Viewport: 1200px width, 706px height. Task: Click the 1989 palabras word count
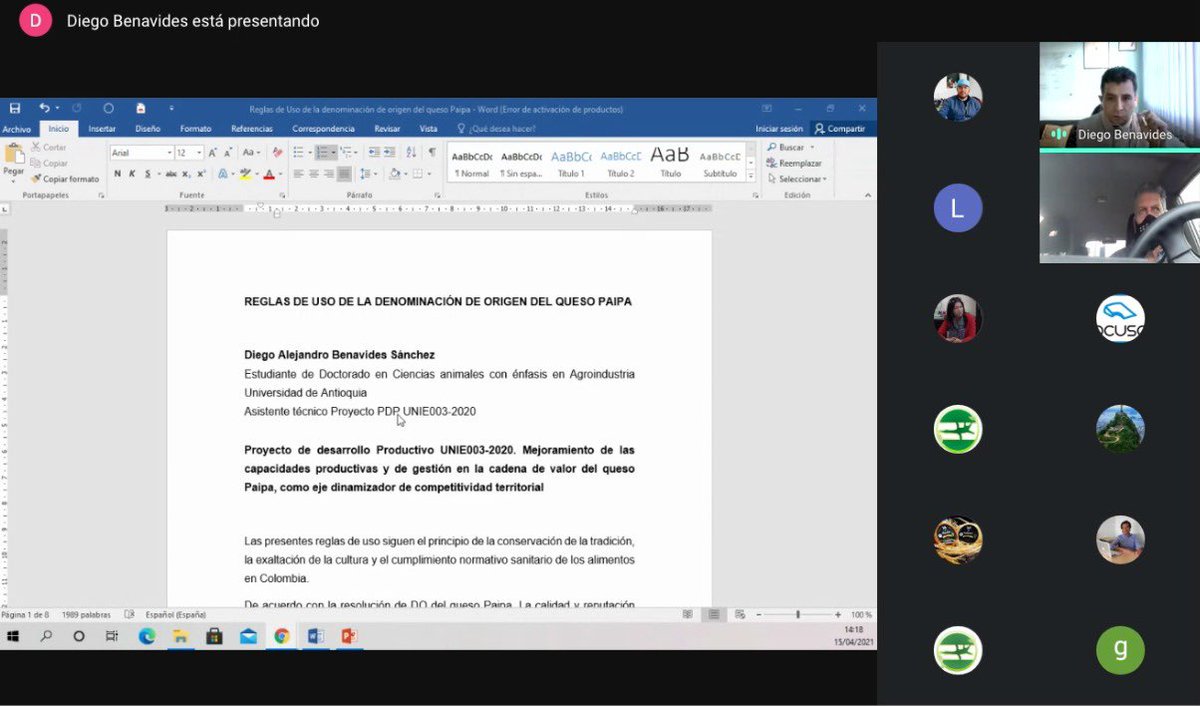pos(84,614)
